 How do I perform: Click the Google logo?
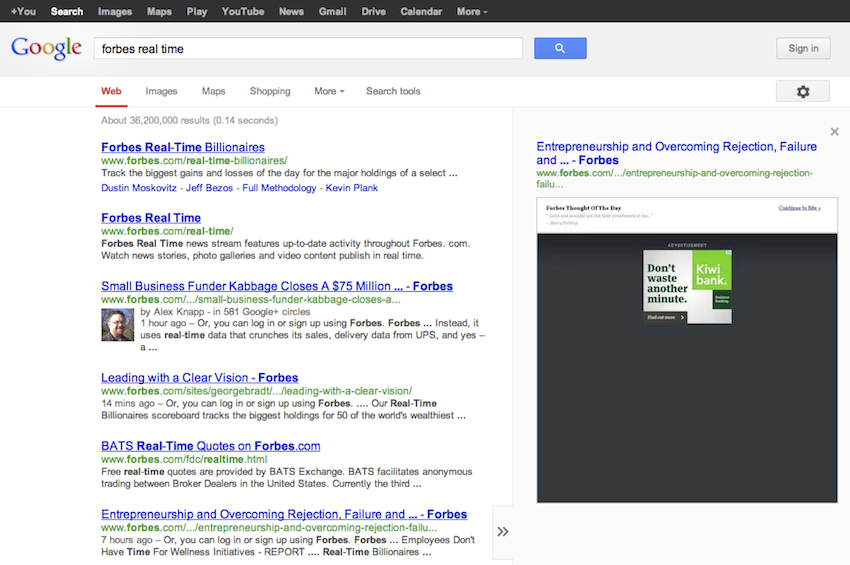click(x=47, y=48)
